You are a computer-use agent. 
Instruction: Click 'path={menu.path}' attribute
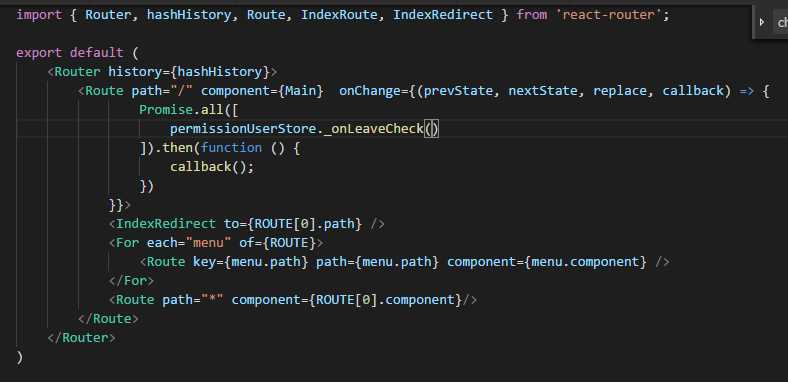click(378, 262)
